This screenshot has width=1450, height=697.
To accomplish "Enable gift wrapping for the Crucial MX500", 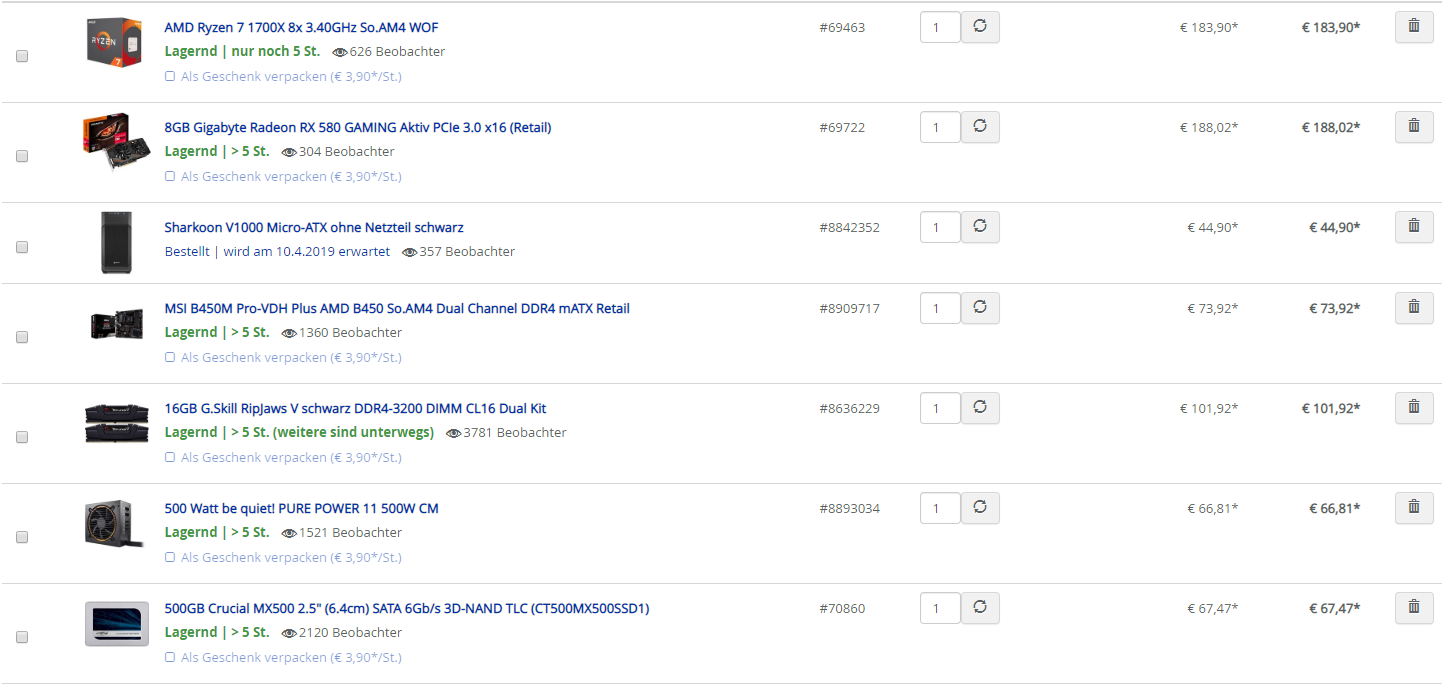I will (170, 658).
